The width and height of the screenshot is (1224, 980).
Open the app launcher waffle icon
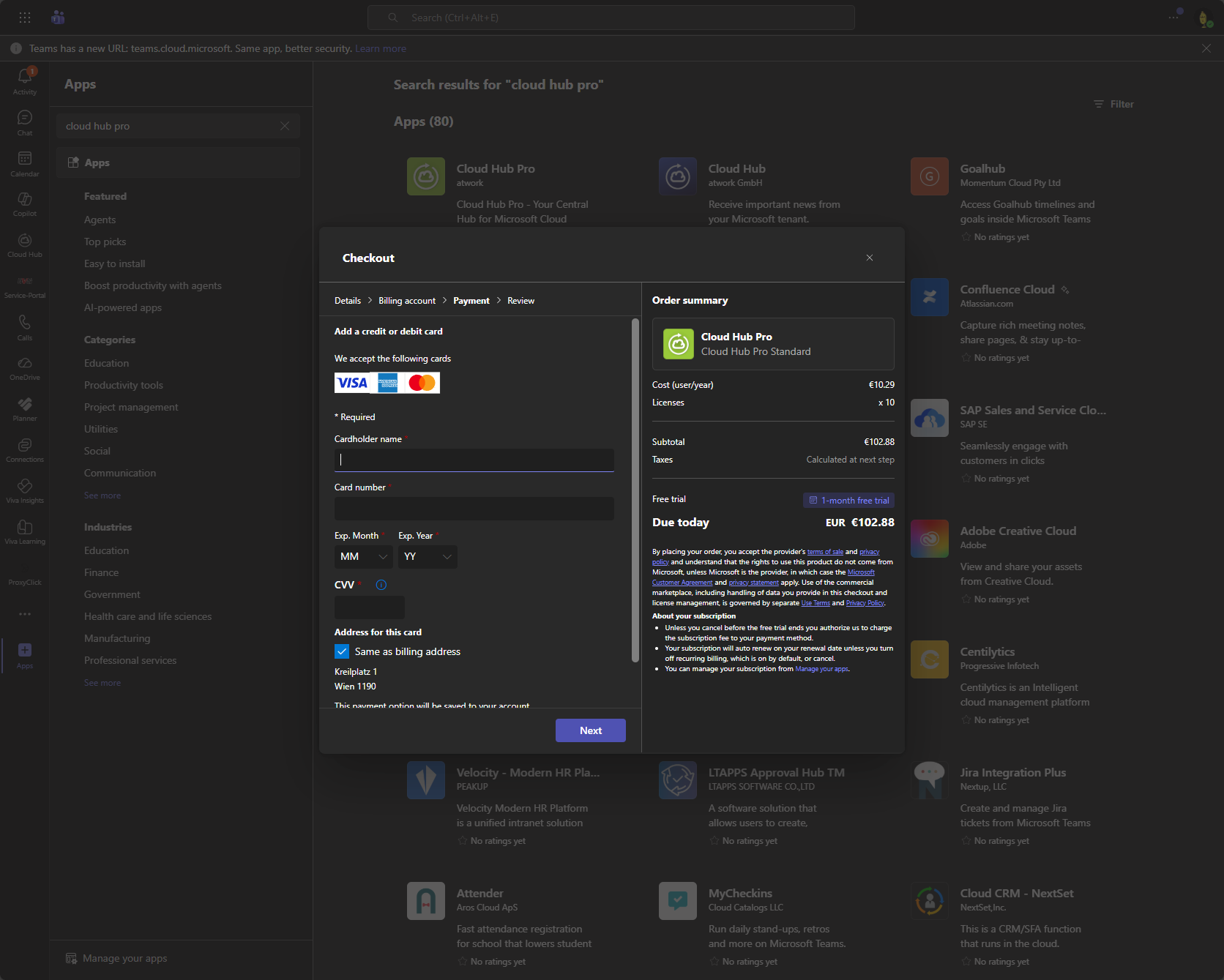pos(25,18)
